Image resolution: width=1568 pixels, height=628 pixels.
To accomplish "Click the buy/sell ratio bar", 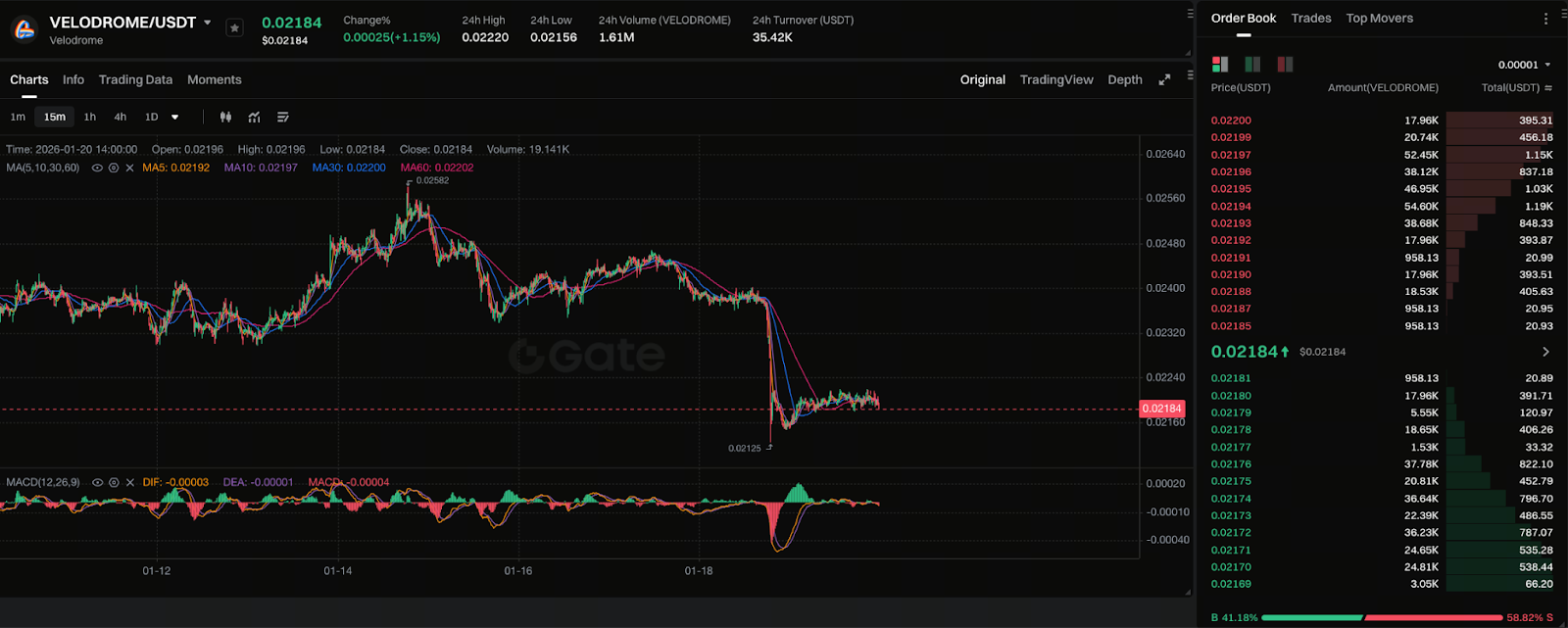I will tap(1382, 618).
